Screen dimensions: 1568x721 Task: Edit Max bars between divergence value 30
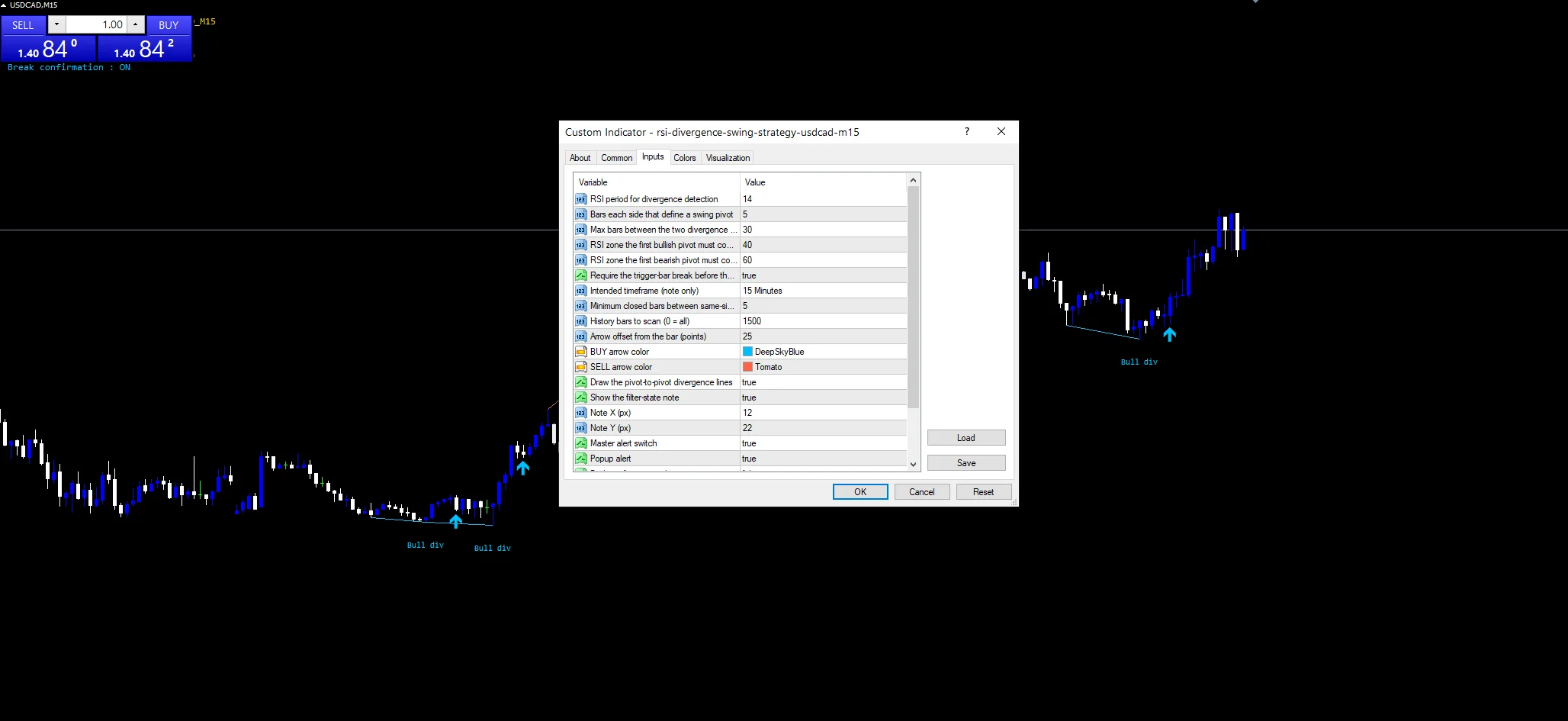[823, 230]
